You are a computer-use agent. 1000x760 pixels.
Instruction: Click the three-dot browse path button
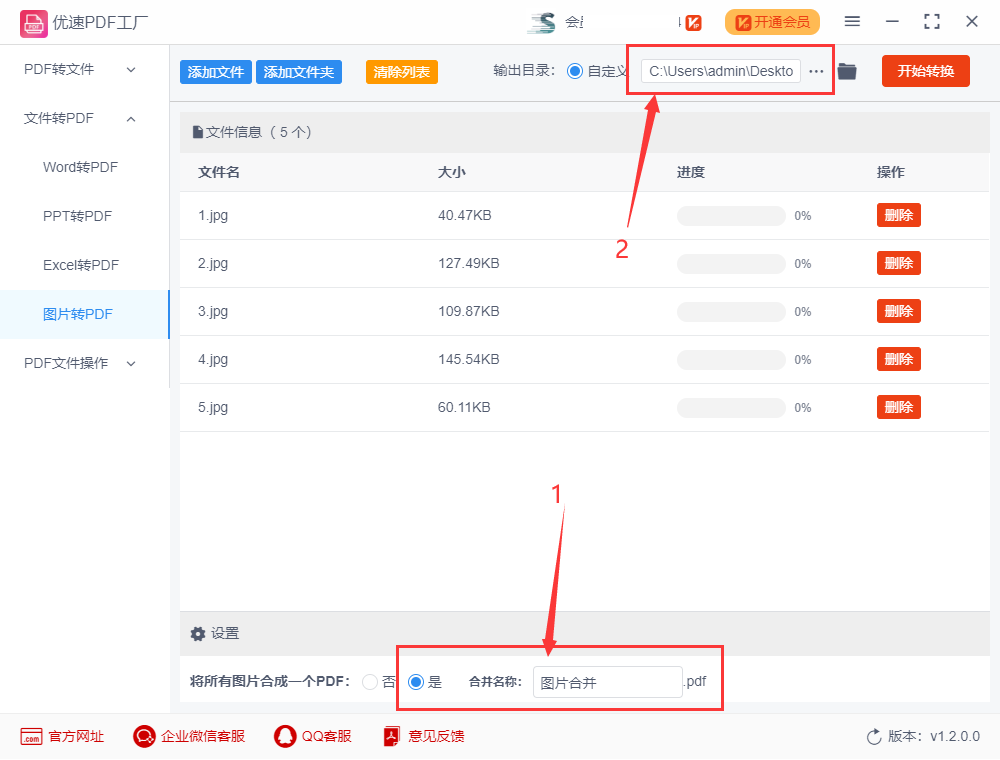[x=816, y=71]
